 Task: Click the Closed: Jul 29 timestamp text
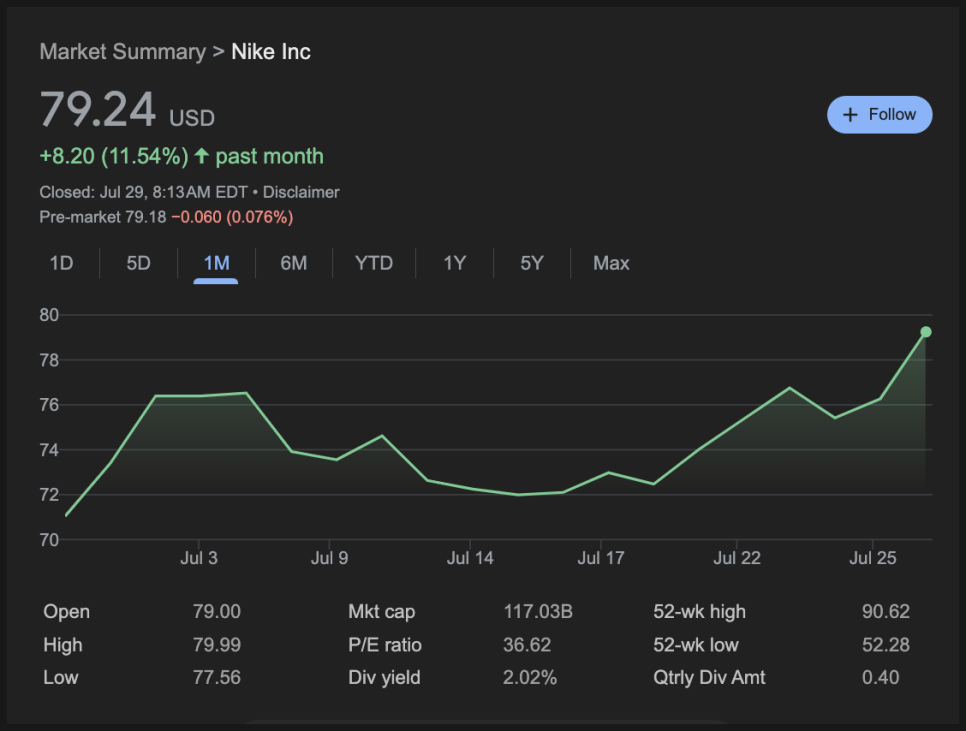click(144, 192)
